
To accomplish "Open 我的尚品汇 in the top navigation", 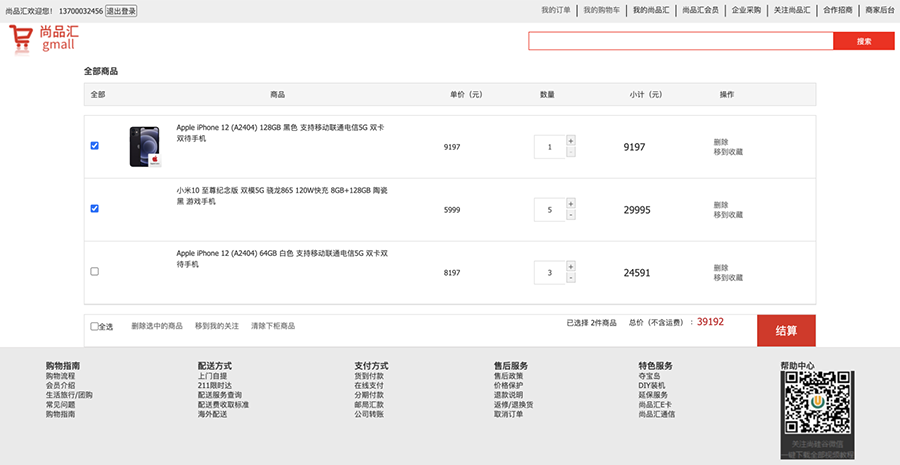I will pos(651,10).
